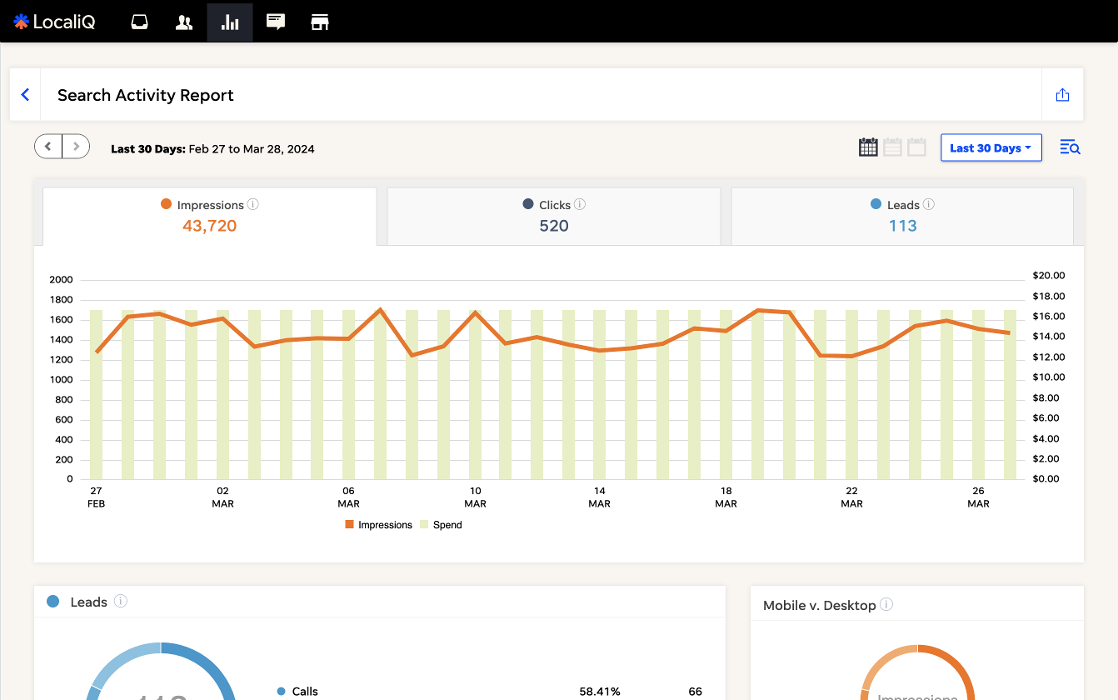
Task: Open the Last 30 Days dropdown
Action: (x=991, y=148)
